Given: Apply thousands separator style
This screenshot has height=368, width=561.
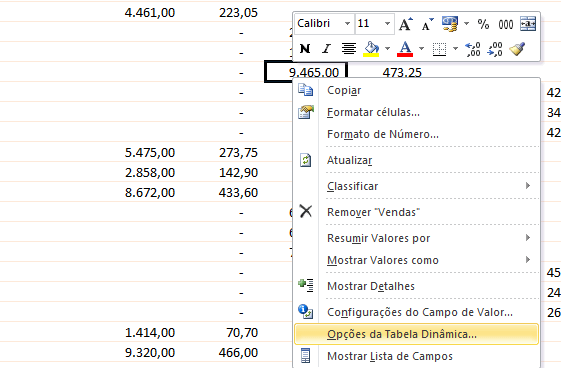Looking at the screenshot, I should point(506,24).
